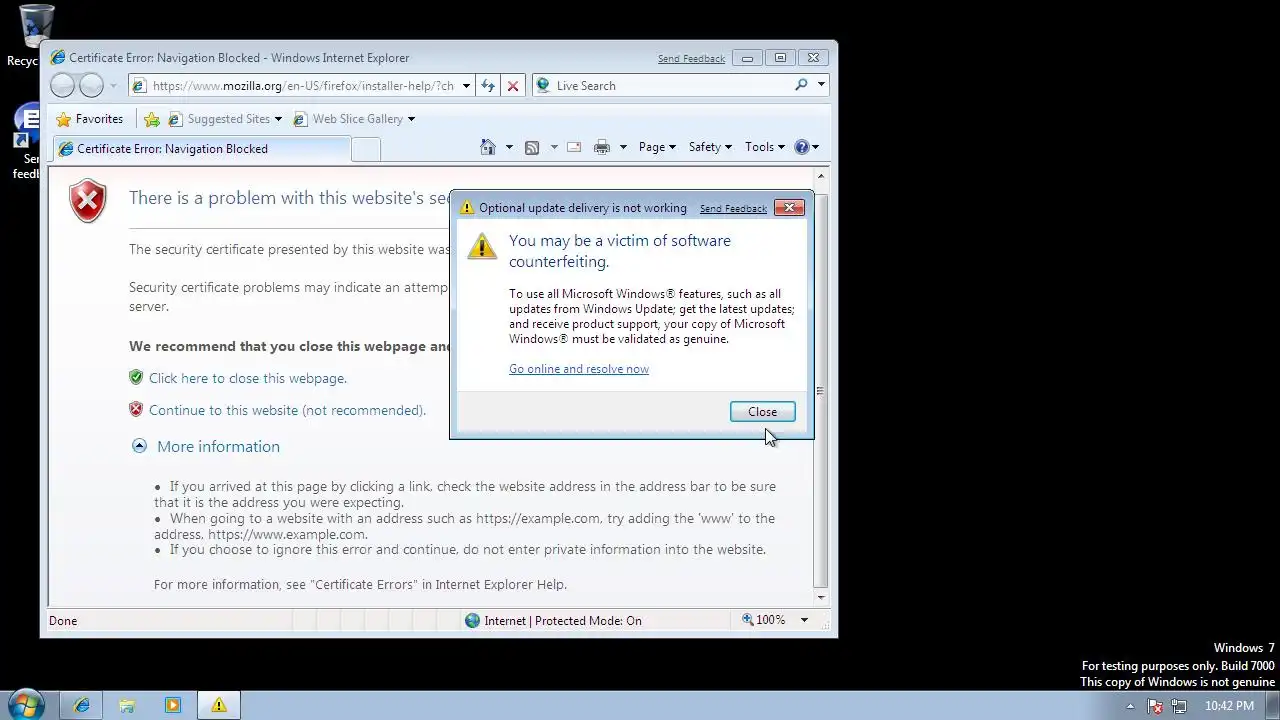The width and height of the screenshot is (1280, 720).
Task: Open the address bar history dropdown
Action: click(466, 86)
